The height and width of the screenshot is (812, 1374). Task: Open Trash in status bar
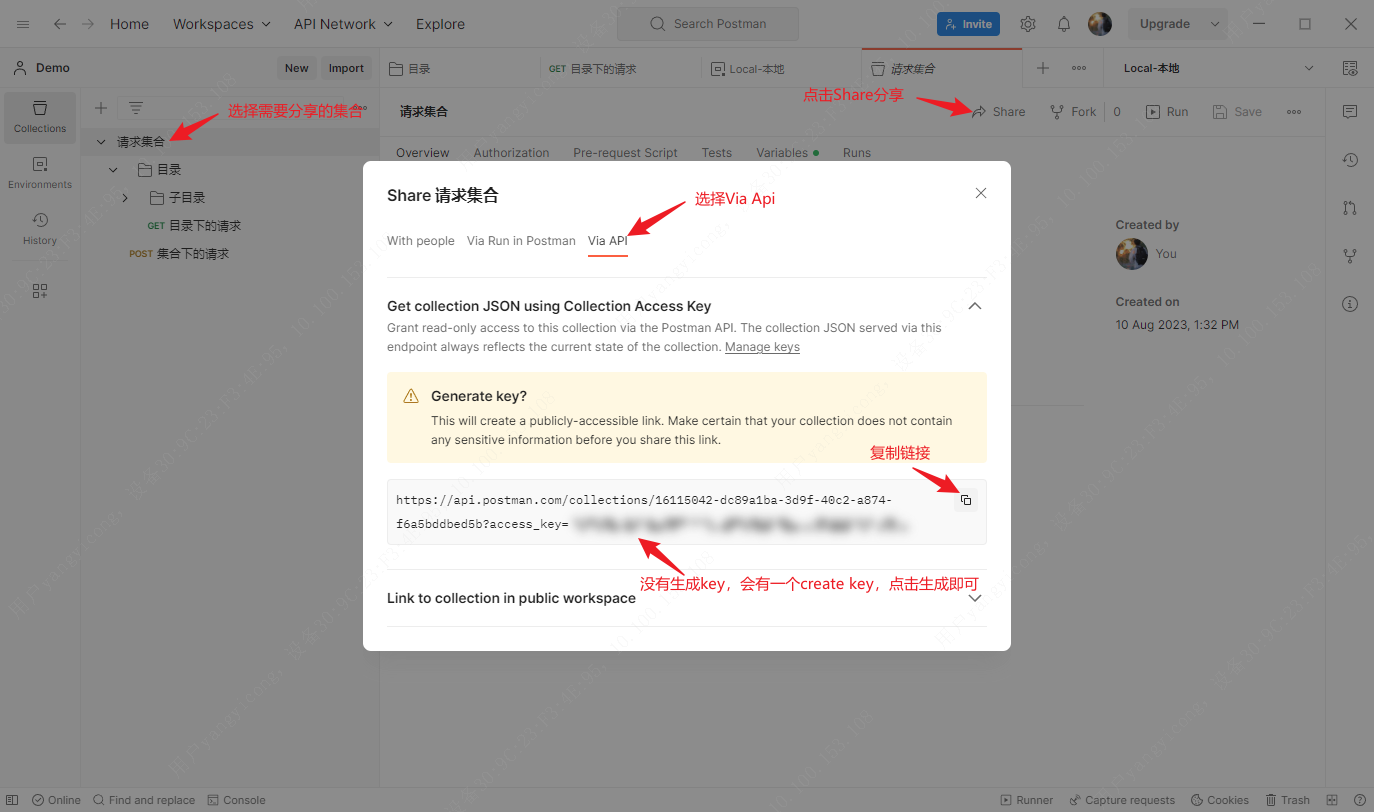tap(1288, 800)
